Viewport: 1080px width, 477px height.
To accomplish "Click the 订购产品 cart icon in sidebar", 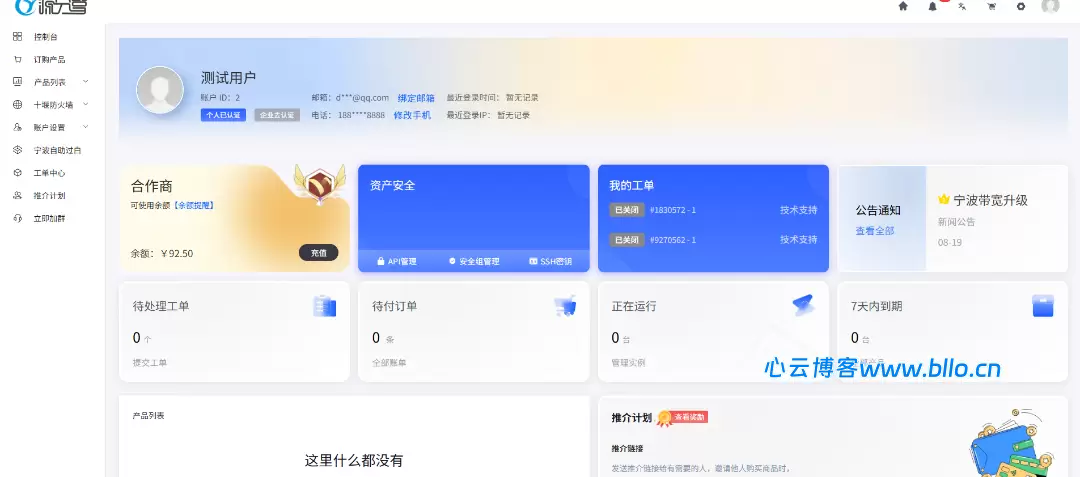I will 18,59.
